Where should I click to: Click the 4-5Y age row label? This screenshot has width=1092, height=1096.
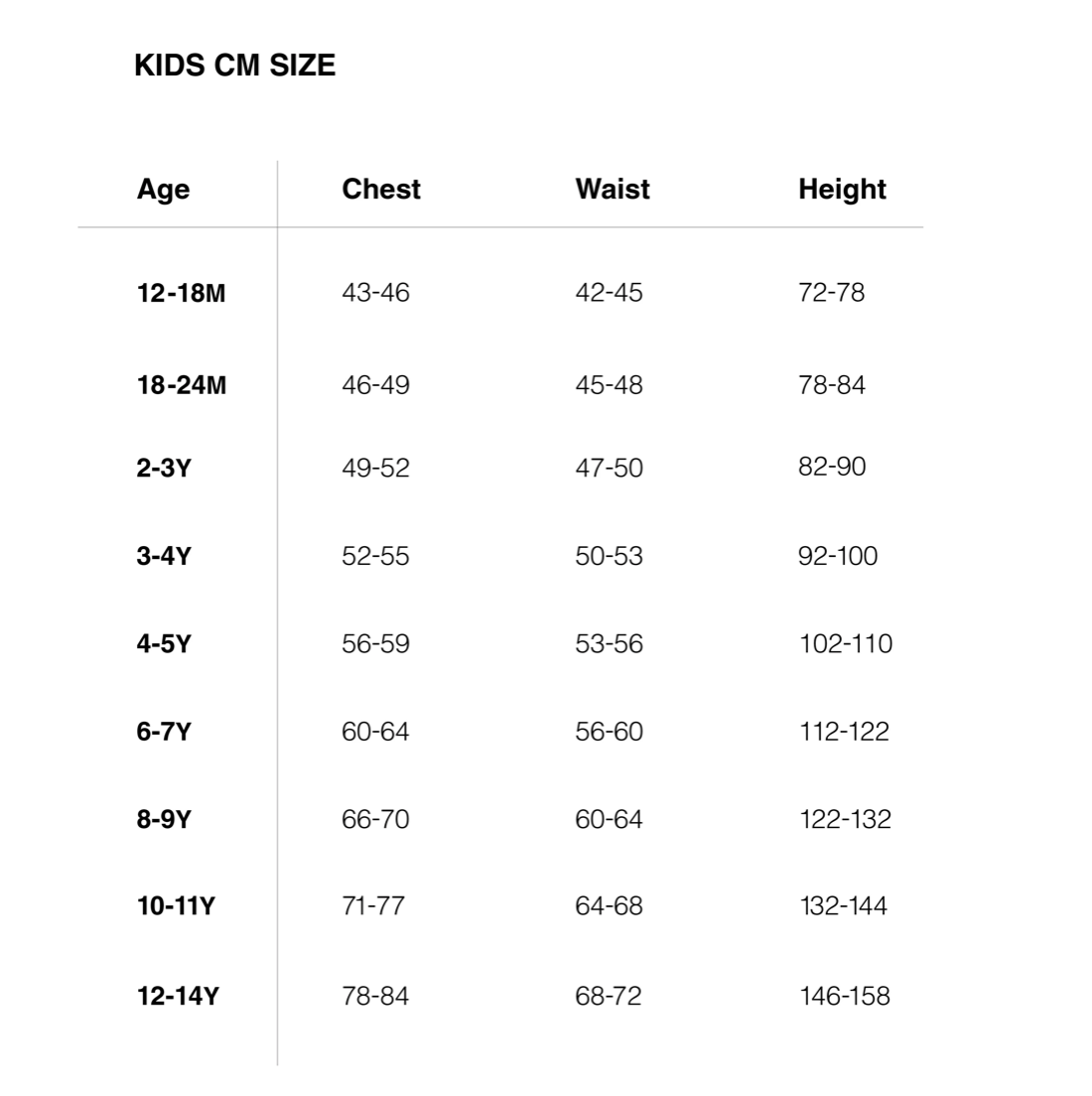coord(164,643)
